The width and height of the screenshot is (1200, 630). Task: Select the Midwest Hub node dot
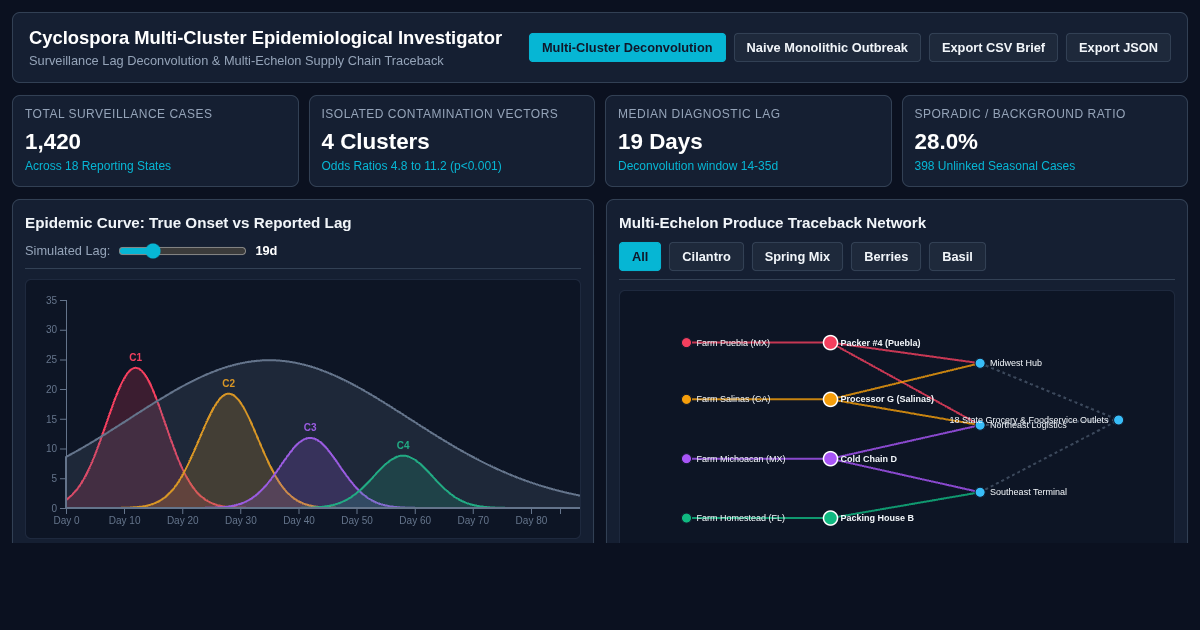pyautogui.click(x=980, y=363)
